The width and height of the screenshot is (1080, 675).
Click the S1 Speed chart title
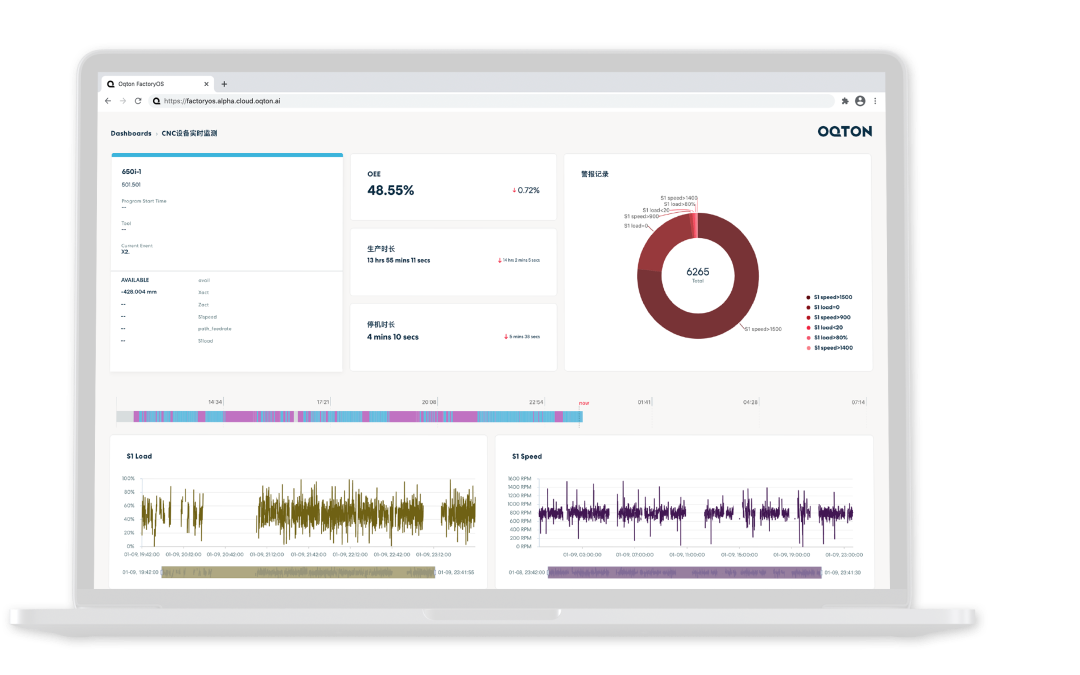527,456
